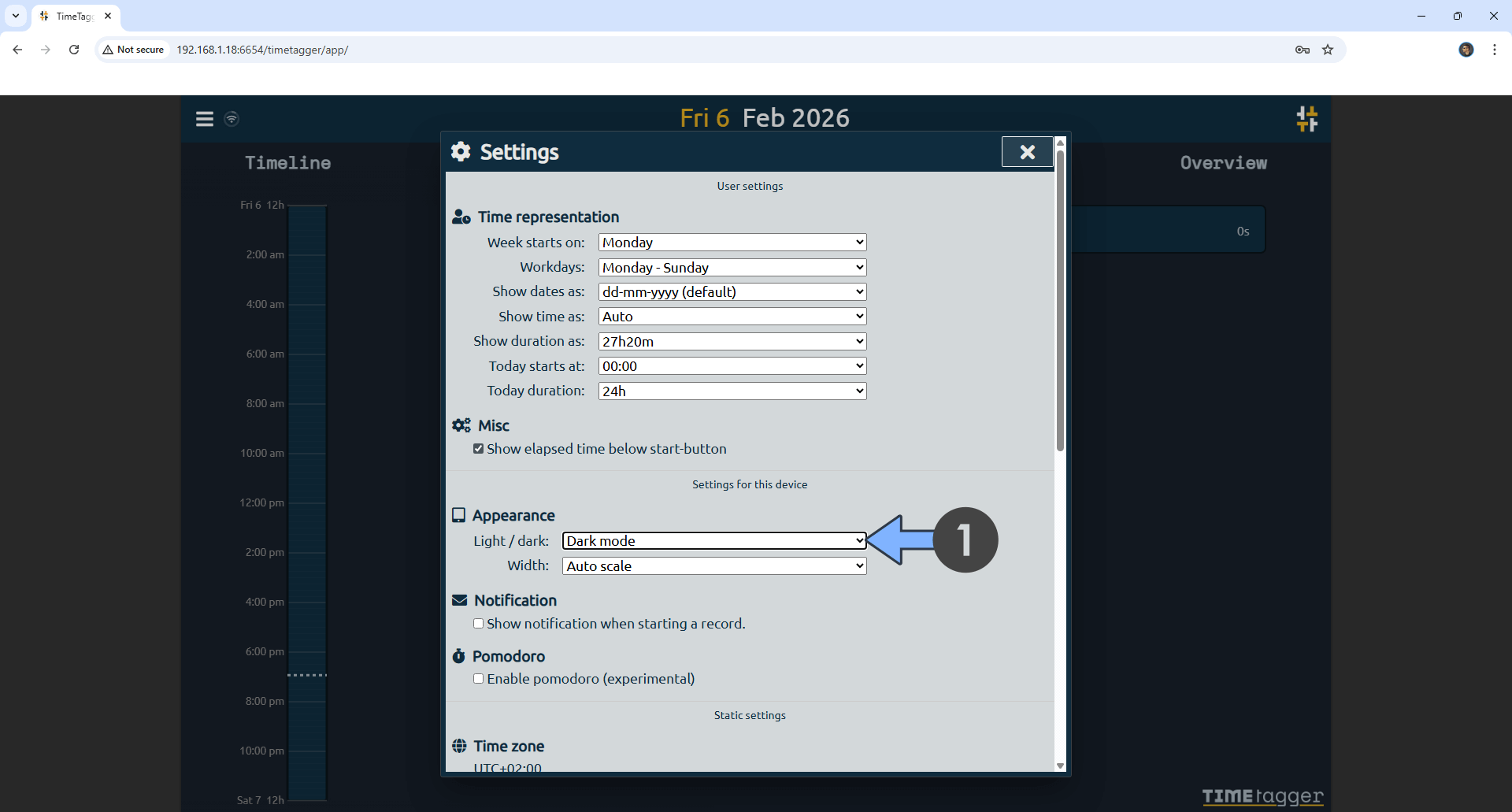Click the Settings for this device label
This screenshot has width=1512, height=812.
[x=750, y=484]
